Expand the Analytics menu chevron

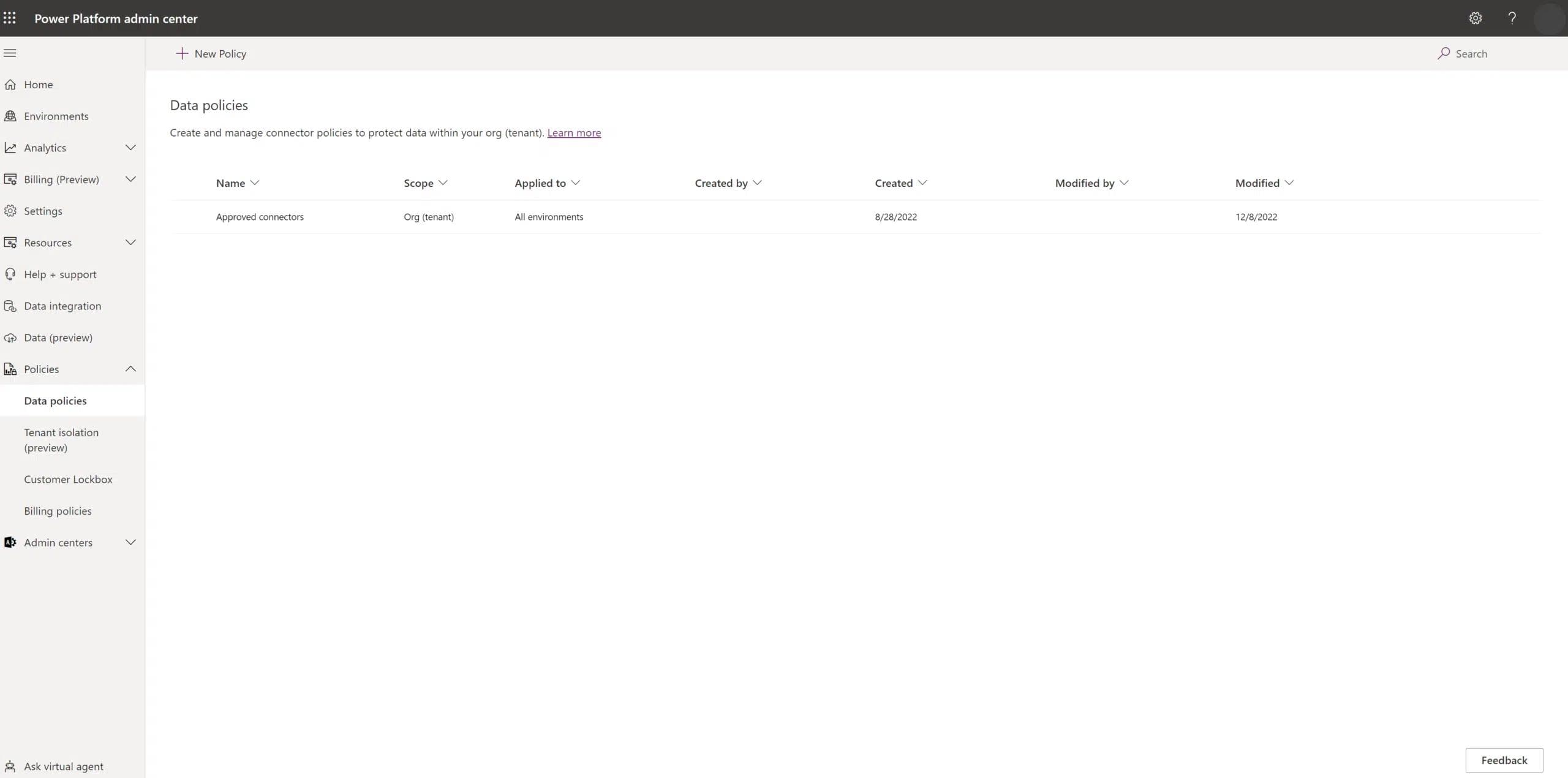pos(130,148)
